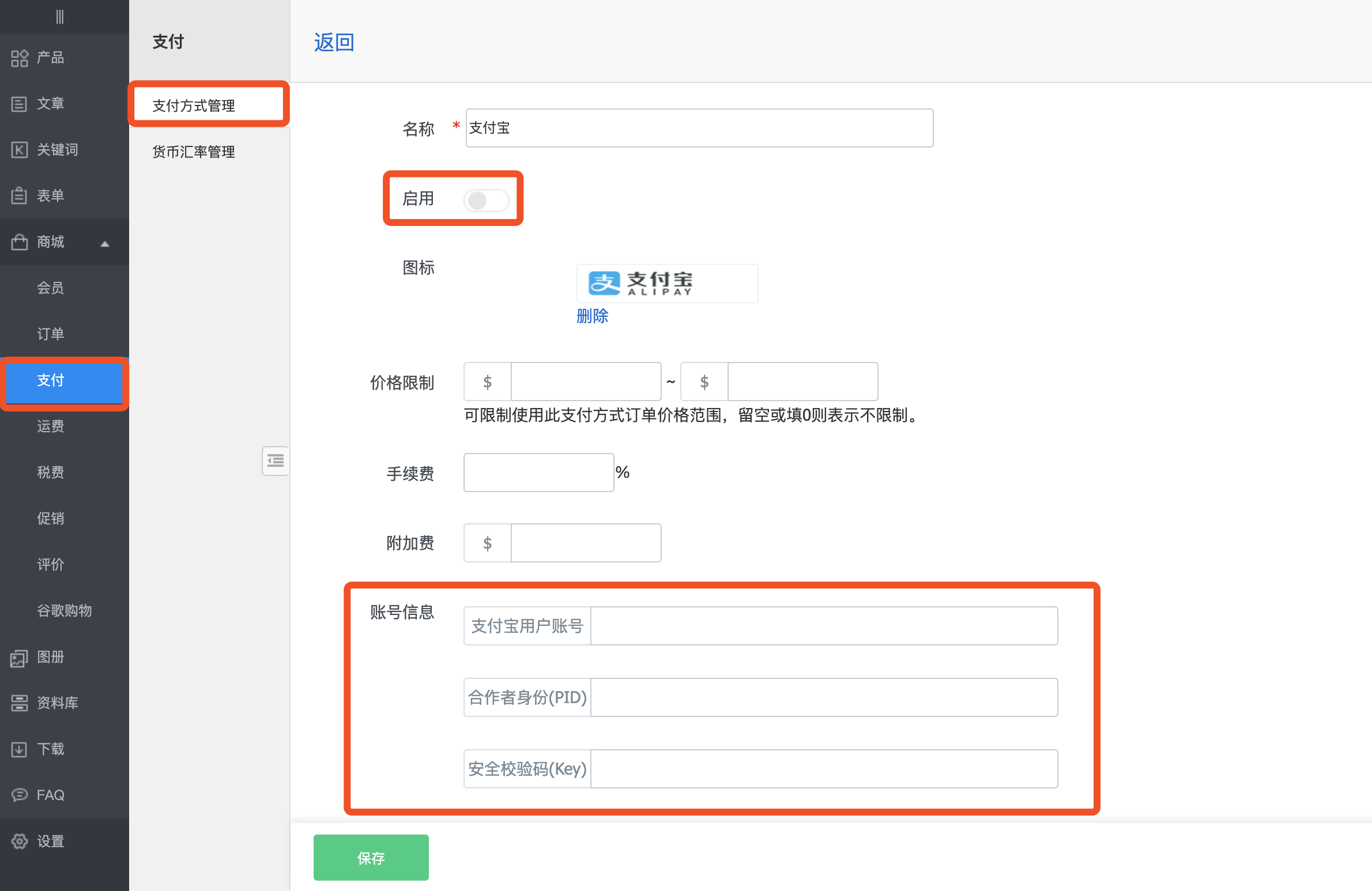Go to the 订单 orders page

(50, 334)
